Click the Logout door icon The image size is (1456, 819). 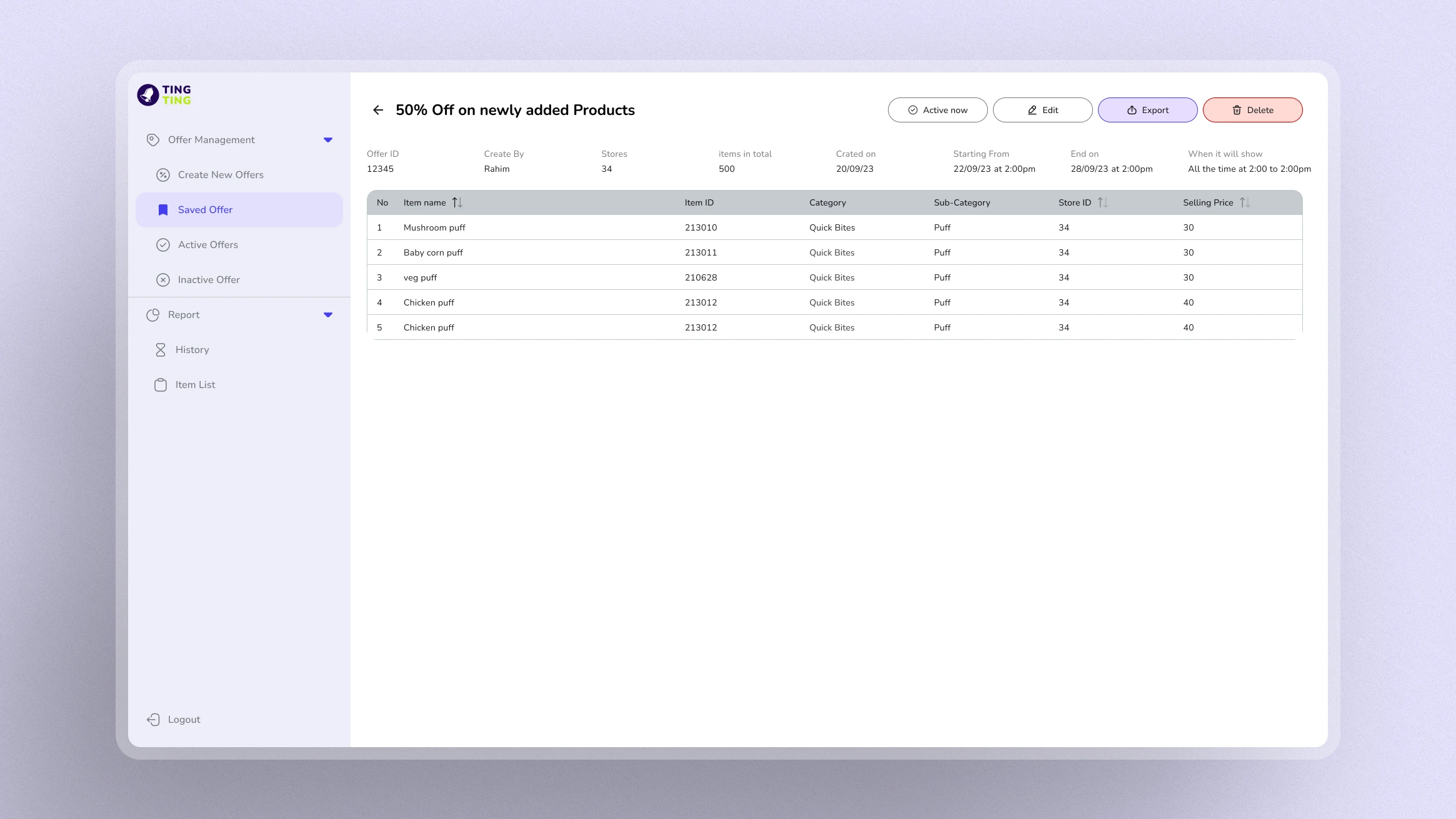153,720
